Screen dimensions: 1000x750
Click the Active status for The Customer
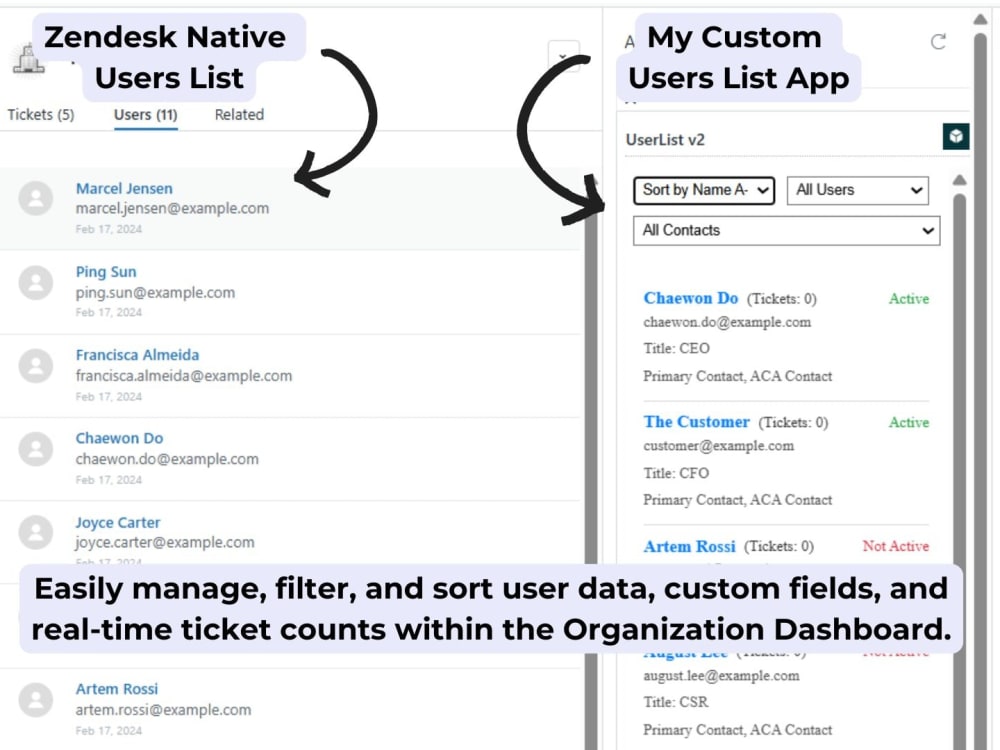[x=909, y=422]
